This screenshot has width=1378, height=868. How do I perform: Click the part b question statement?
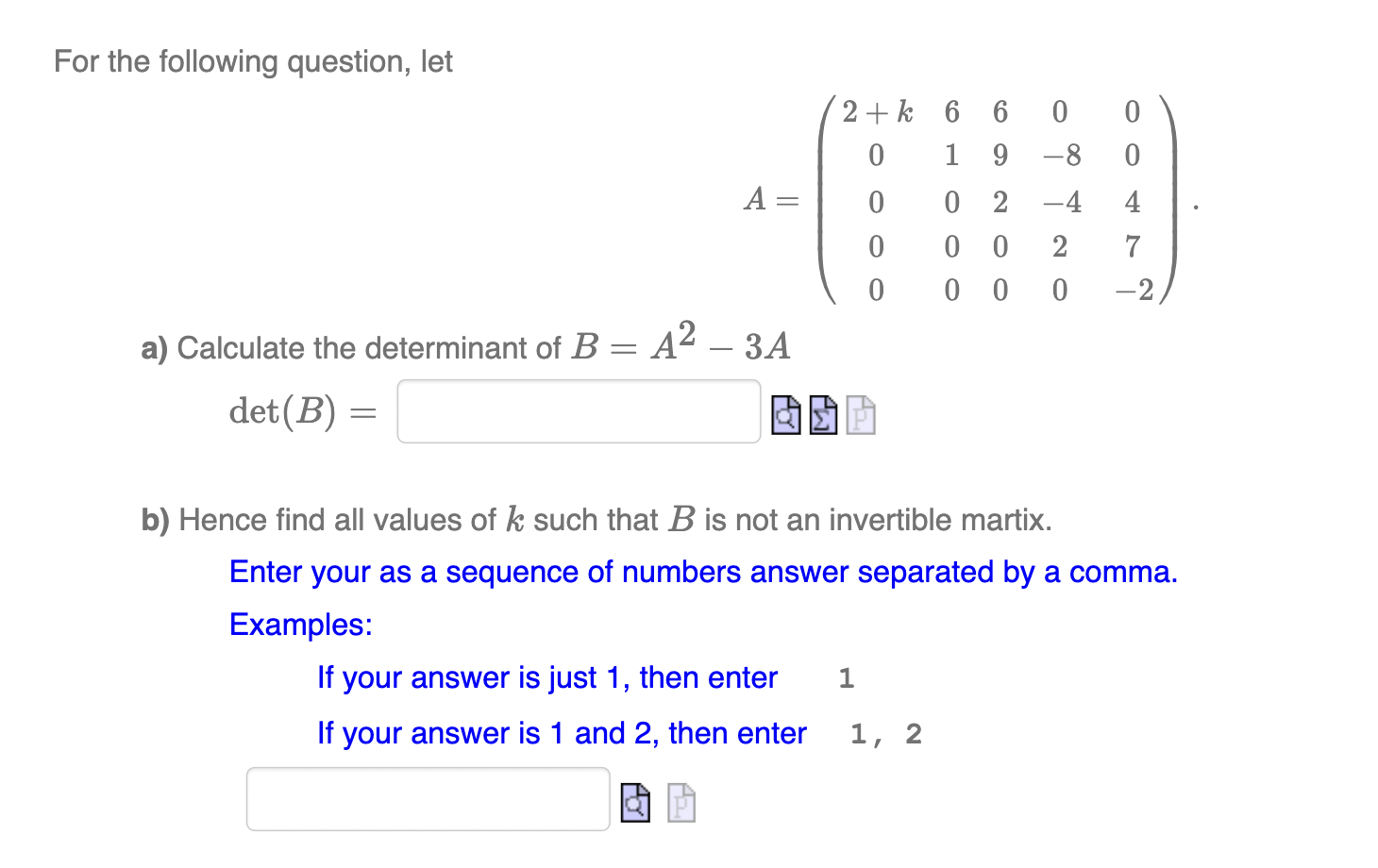pyautogui.click(x=595, y=519)
